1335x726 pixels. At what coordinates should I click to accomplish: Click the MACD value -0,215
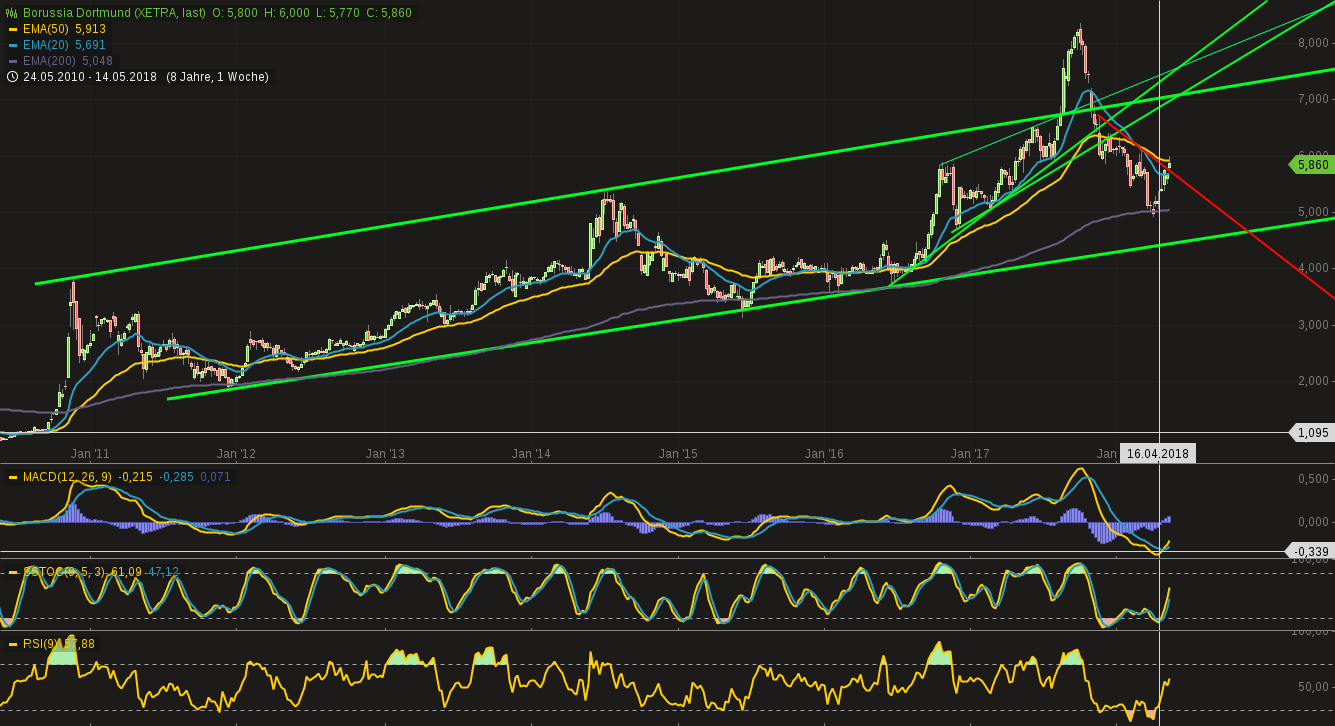(x=136, y=477)
